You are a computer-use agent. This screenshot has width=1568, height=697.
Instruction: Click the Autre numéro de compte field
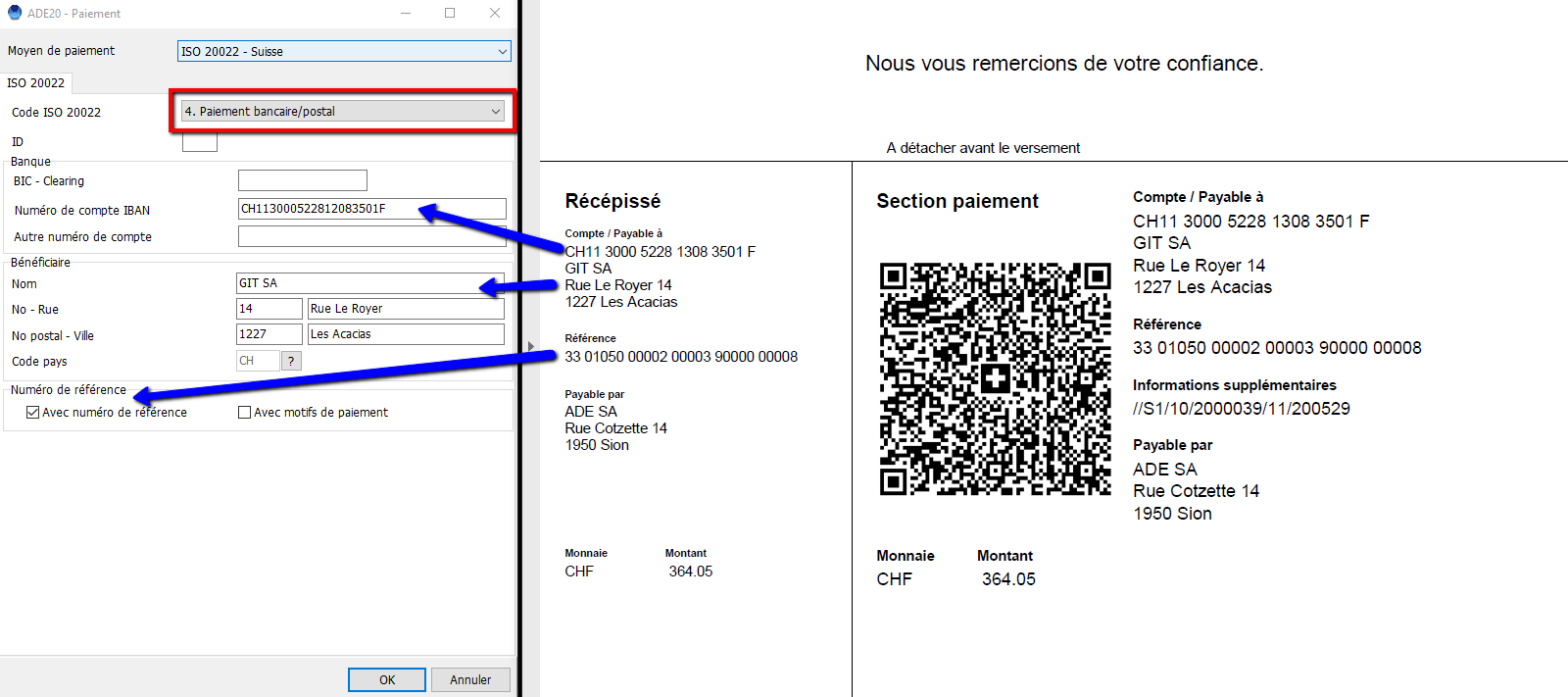tap(372, 236)
